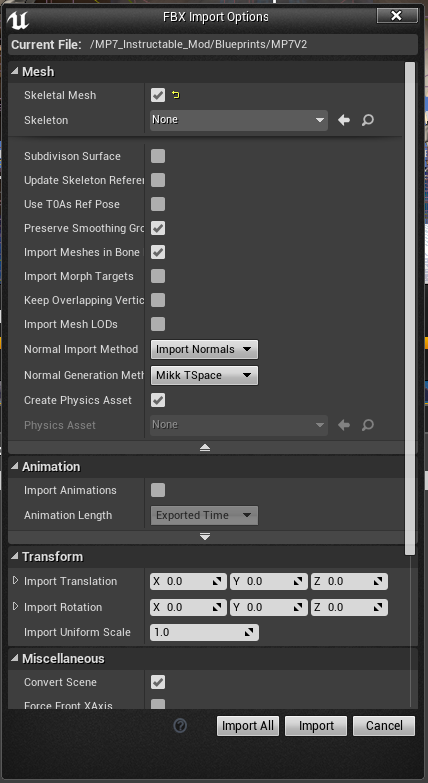Use selected asset arrow for Skeleton

(344, 120)
